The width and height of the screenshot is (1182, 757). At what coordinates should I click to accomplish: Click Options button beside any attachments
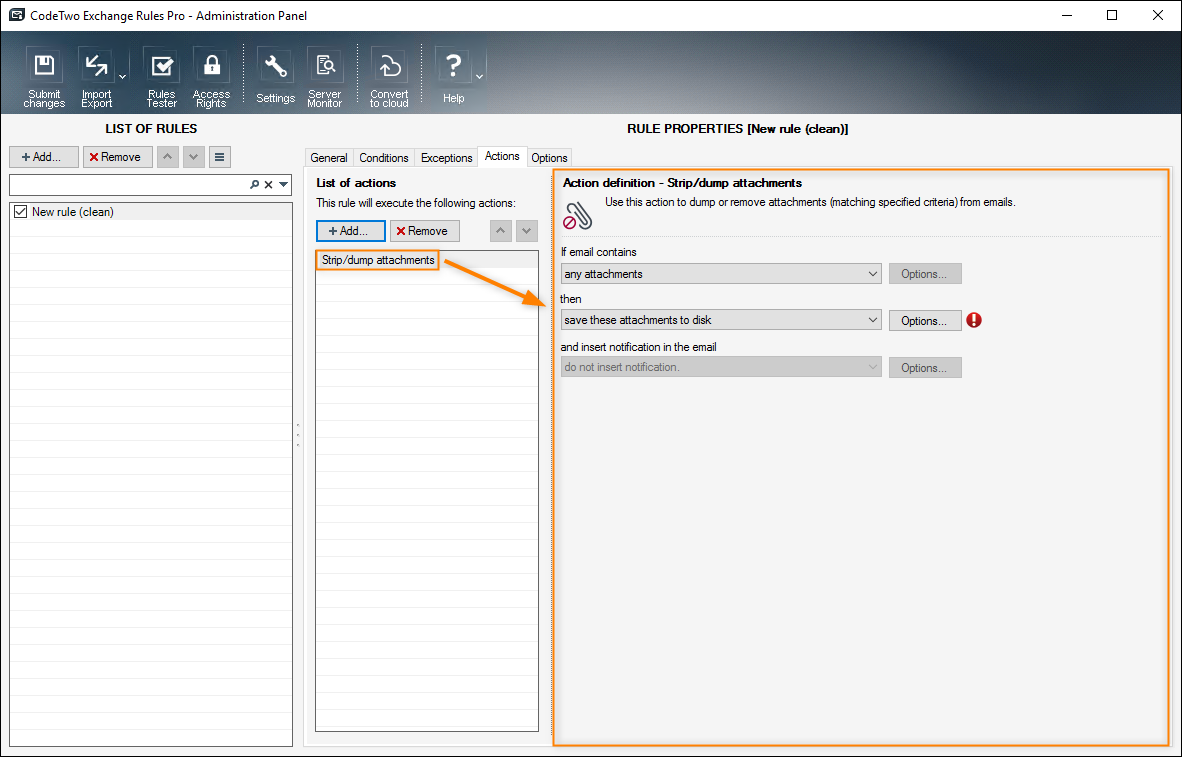(925, 274)
